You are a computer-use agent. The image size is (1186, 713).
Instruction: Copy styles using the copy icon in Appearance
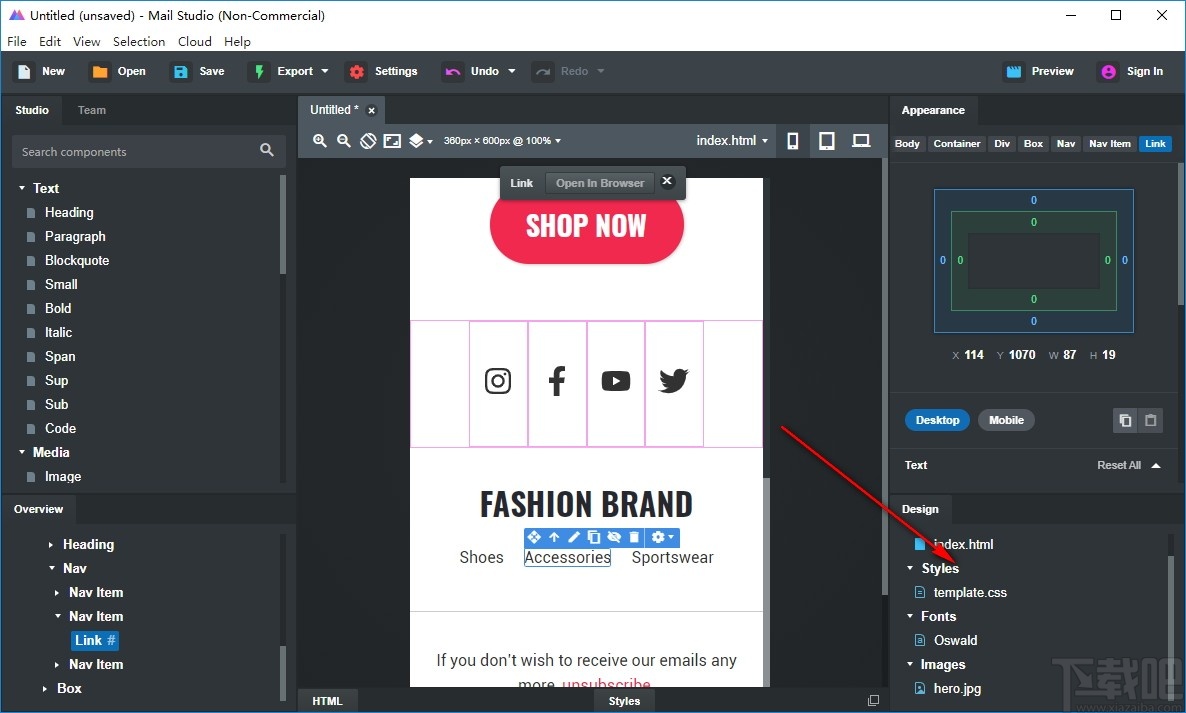[x=1125, y=420]
